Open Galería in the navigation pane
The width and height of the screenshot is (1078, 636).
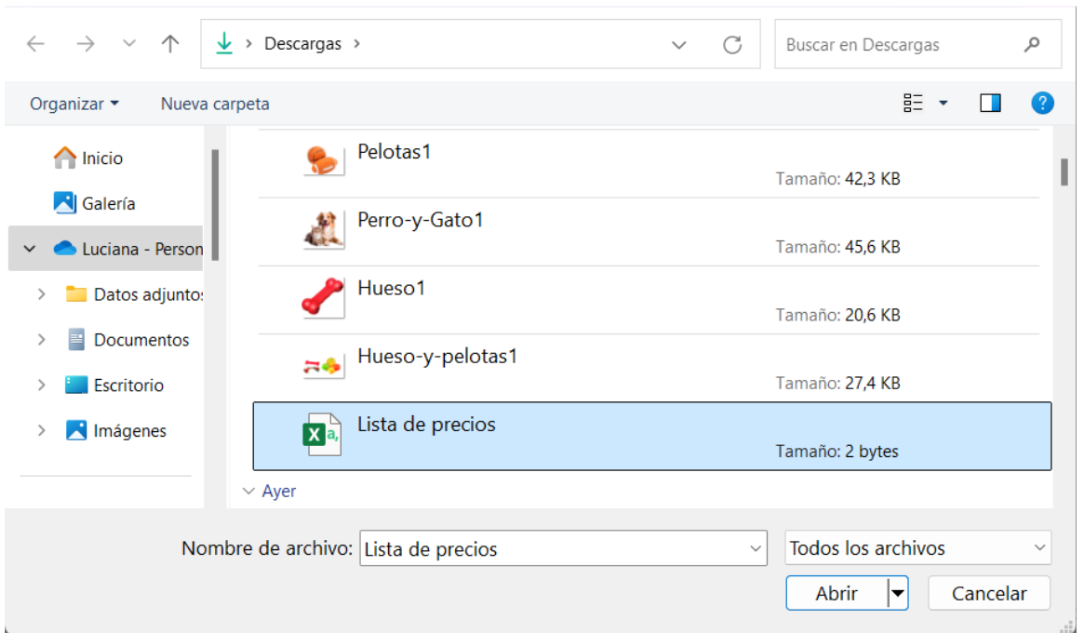click(x=94, y=203)
